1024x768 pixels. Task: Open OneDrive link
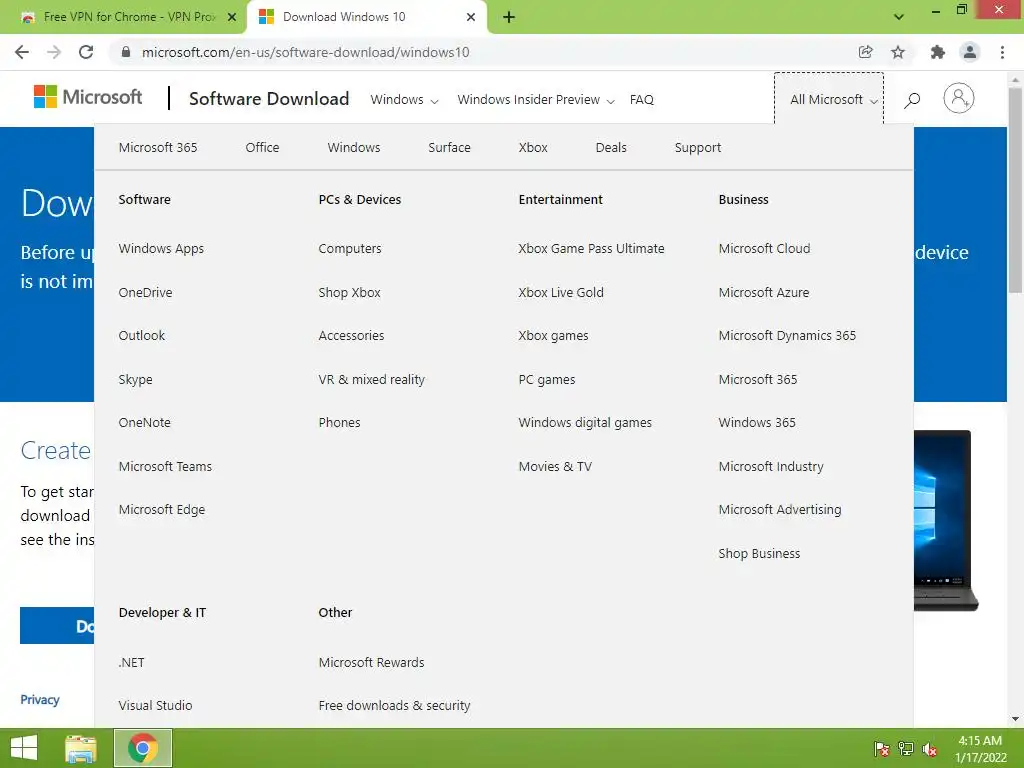[146, 293]
